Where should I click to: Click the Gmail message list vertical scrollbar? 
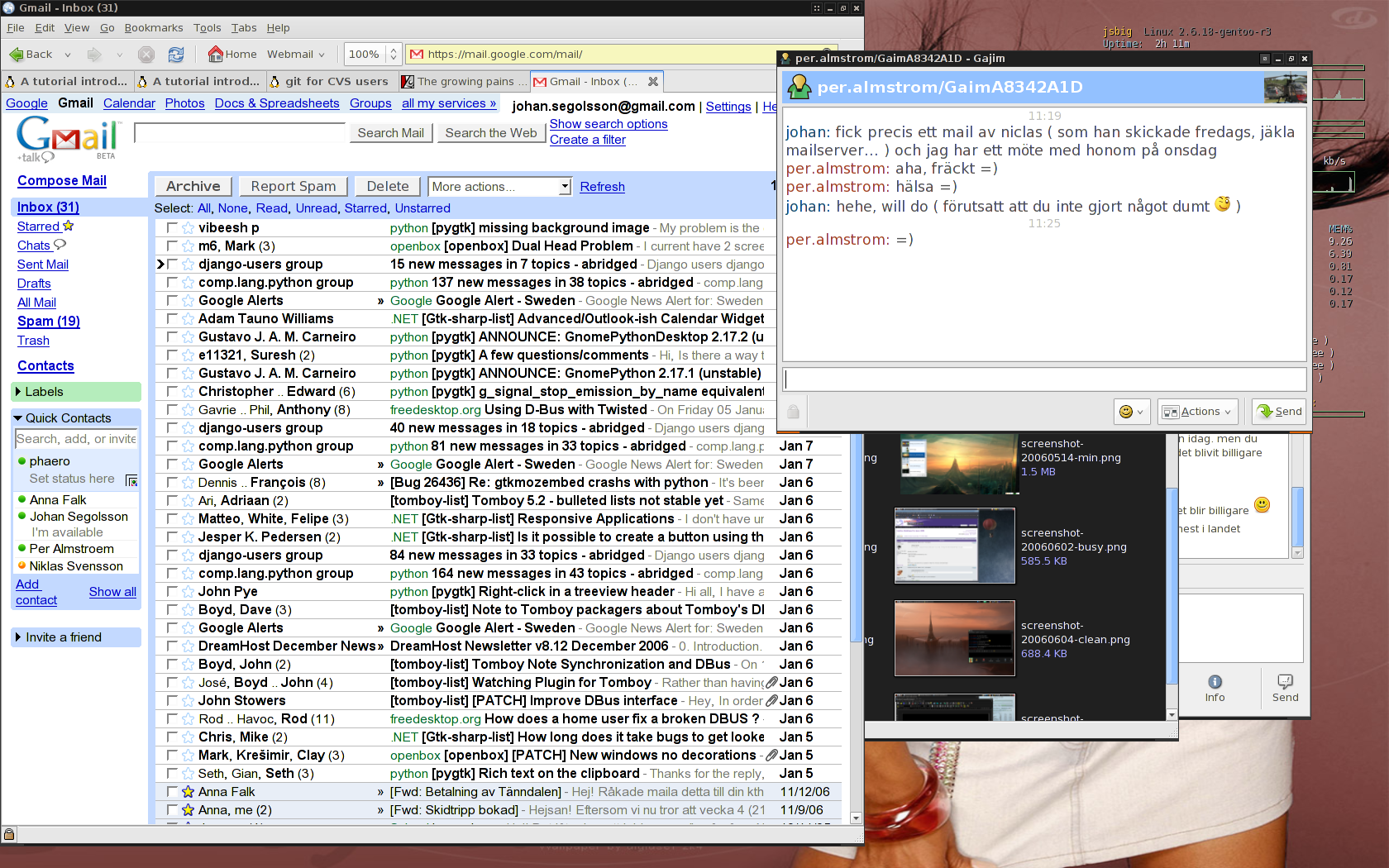click(856, 537)
